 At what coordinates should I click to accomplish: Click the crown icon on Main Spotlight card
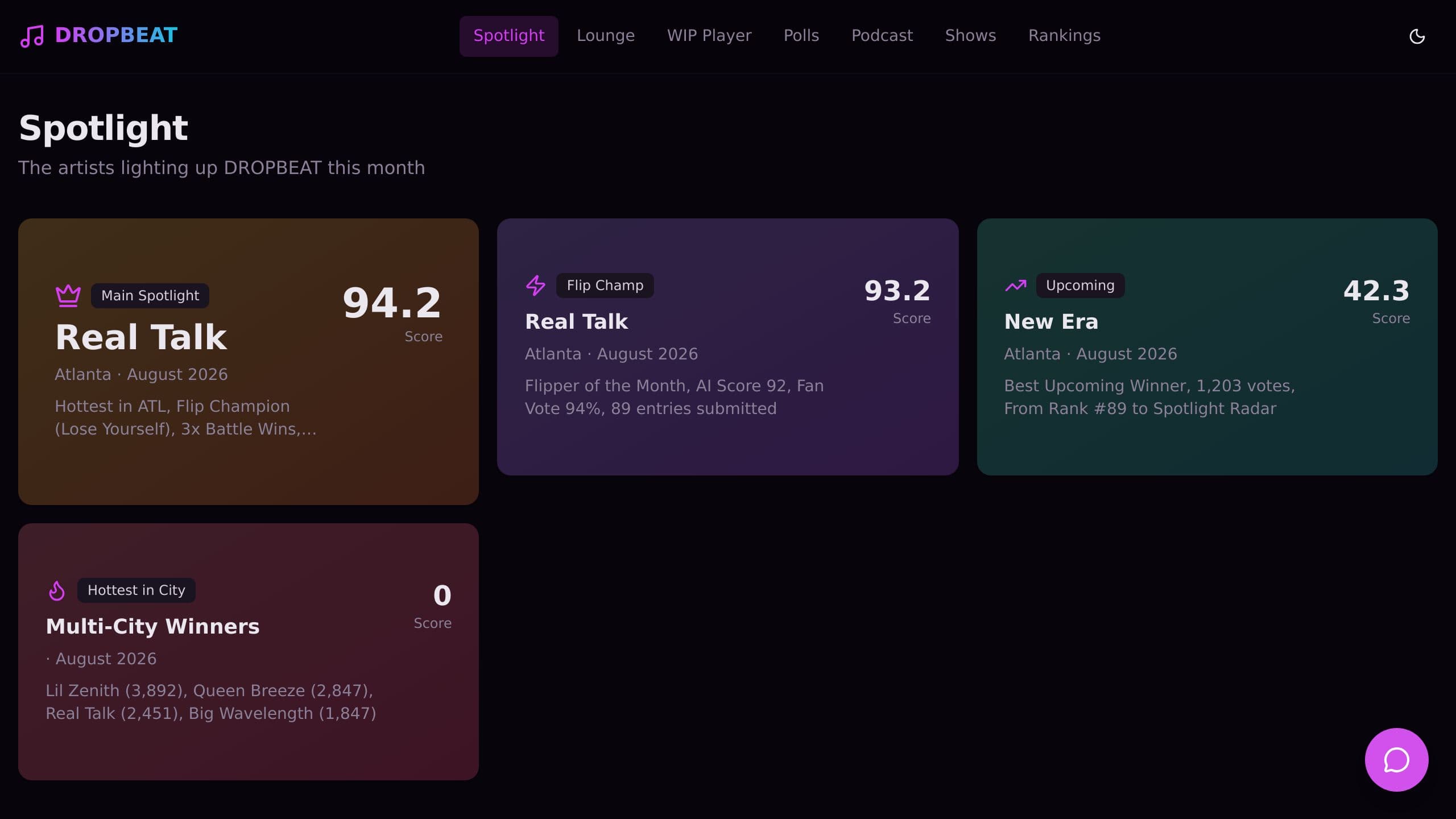(68, 296)
